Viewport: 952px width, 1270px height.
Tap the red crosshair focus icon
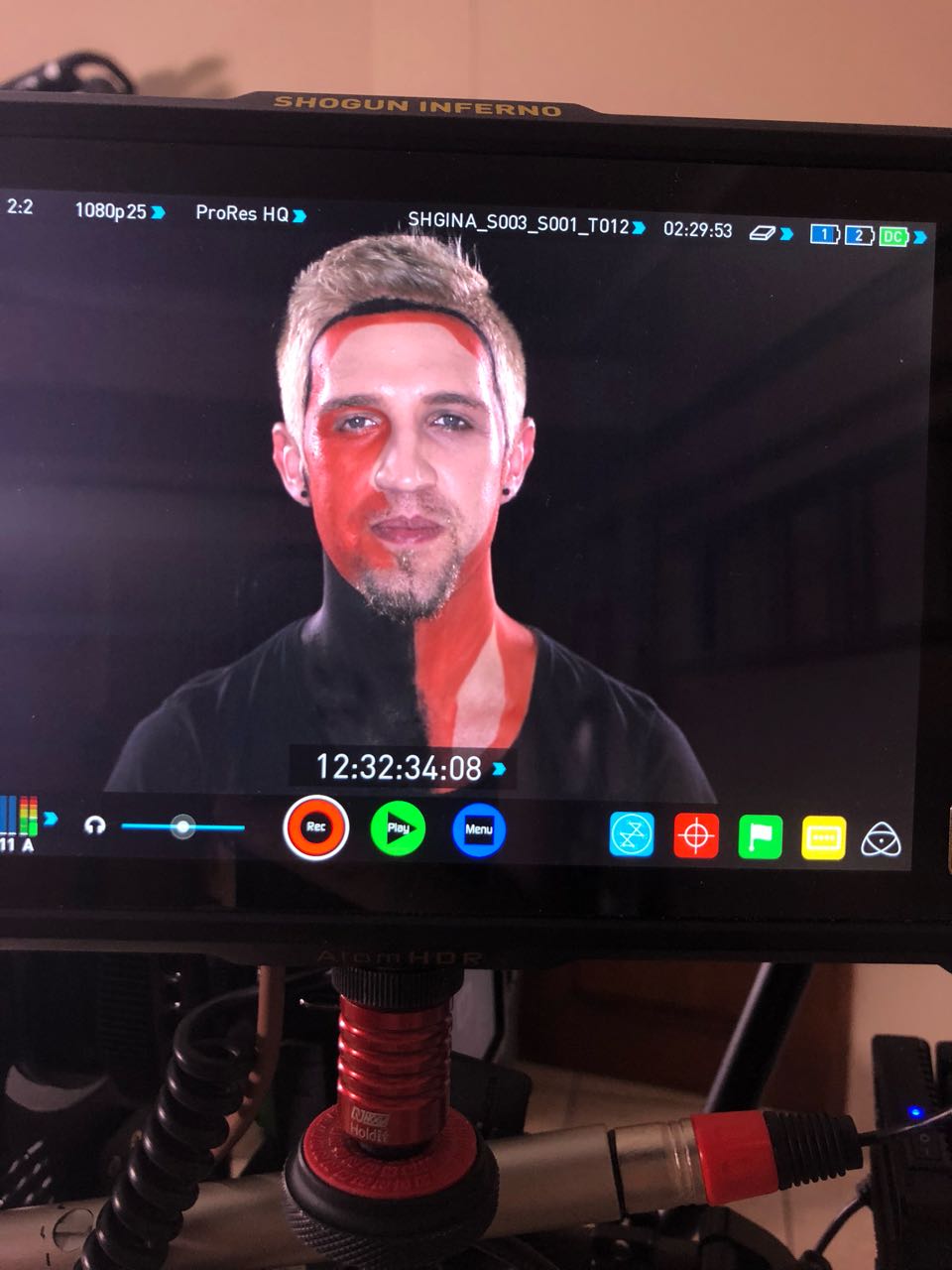point(696,836)
